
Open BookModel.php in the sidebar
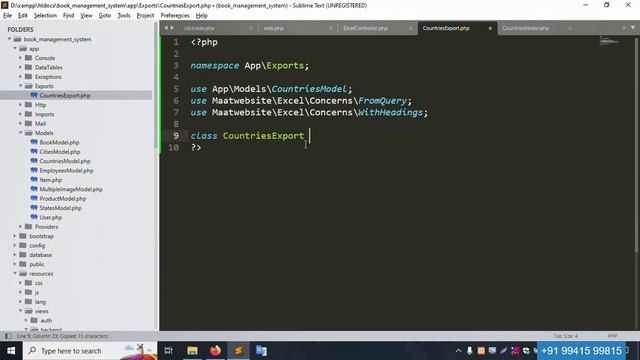tap(59, 142)
